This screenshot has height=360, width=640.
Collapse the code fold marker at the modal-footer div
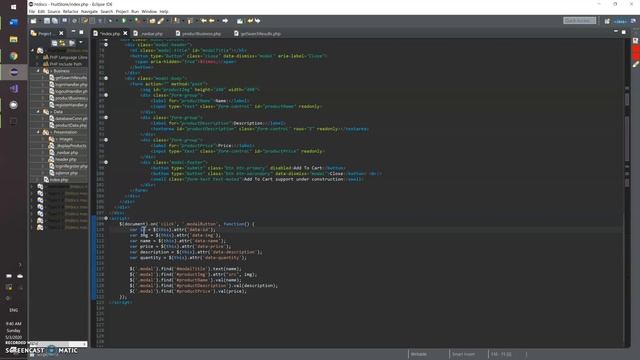pyautogui.click(x=106, y=162)
